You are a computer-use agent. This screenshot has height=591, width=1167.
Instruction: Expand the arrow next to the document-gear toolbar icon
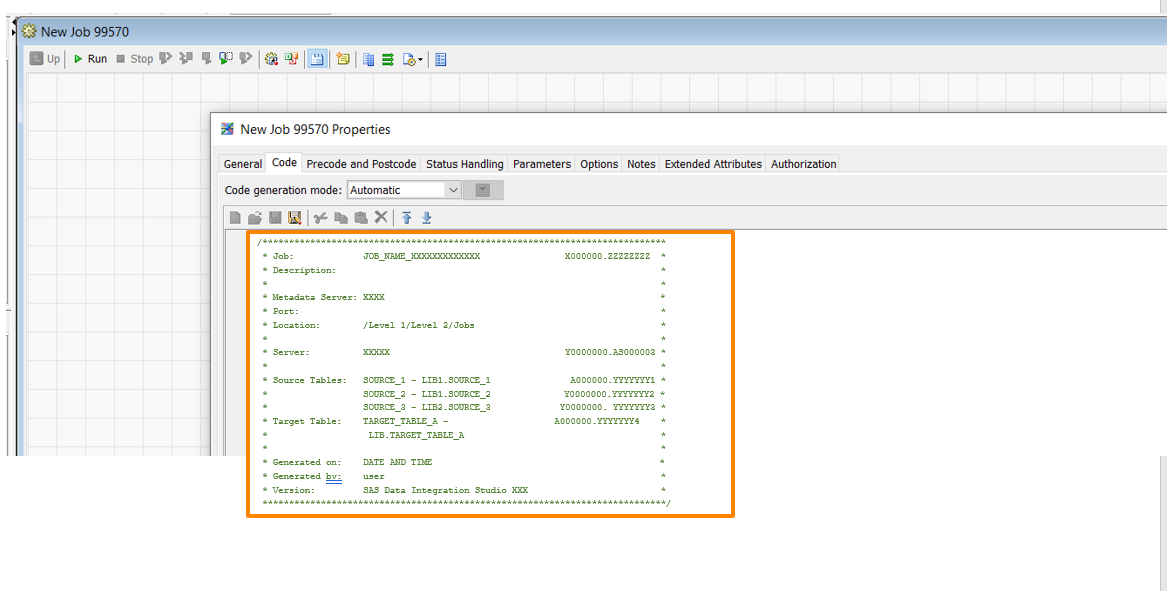coord(421,60)
